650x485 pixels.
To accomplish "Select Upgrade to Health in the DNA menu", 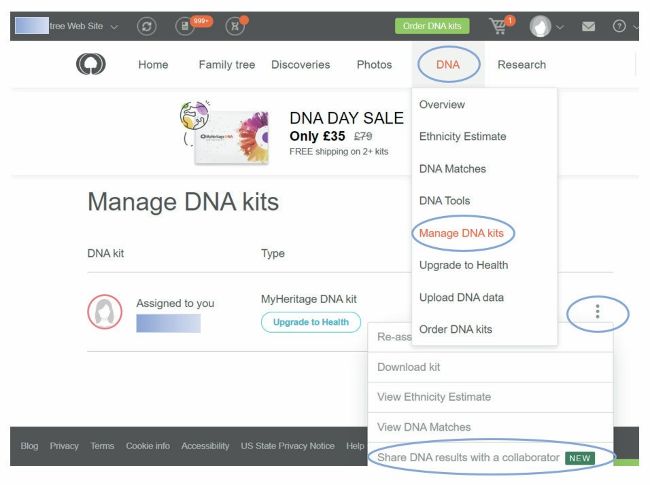I will pyautogui.click(x=484, y=265).
